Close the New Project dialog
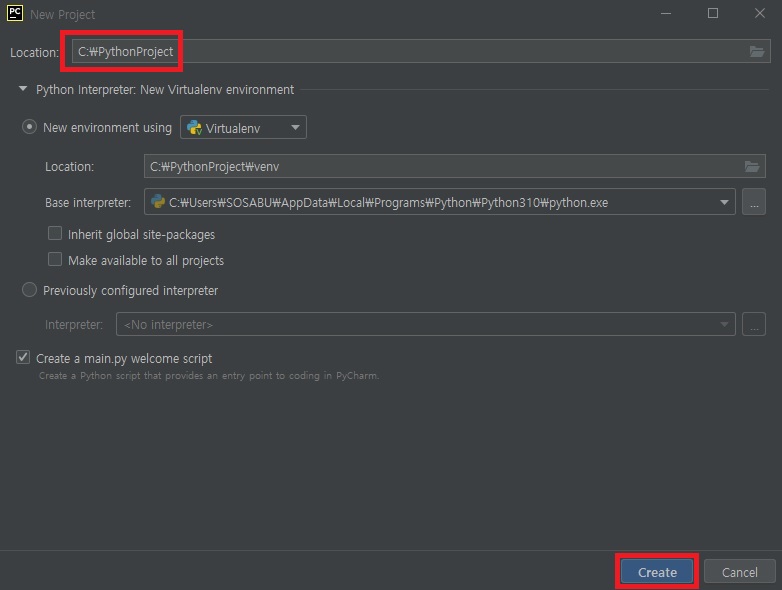This screenshot has width=782, height=590. click(x=760, y=13)
